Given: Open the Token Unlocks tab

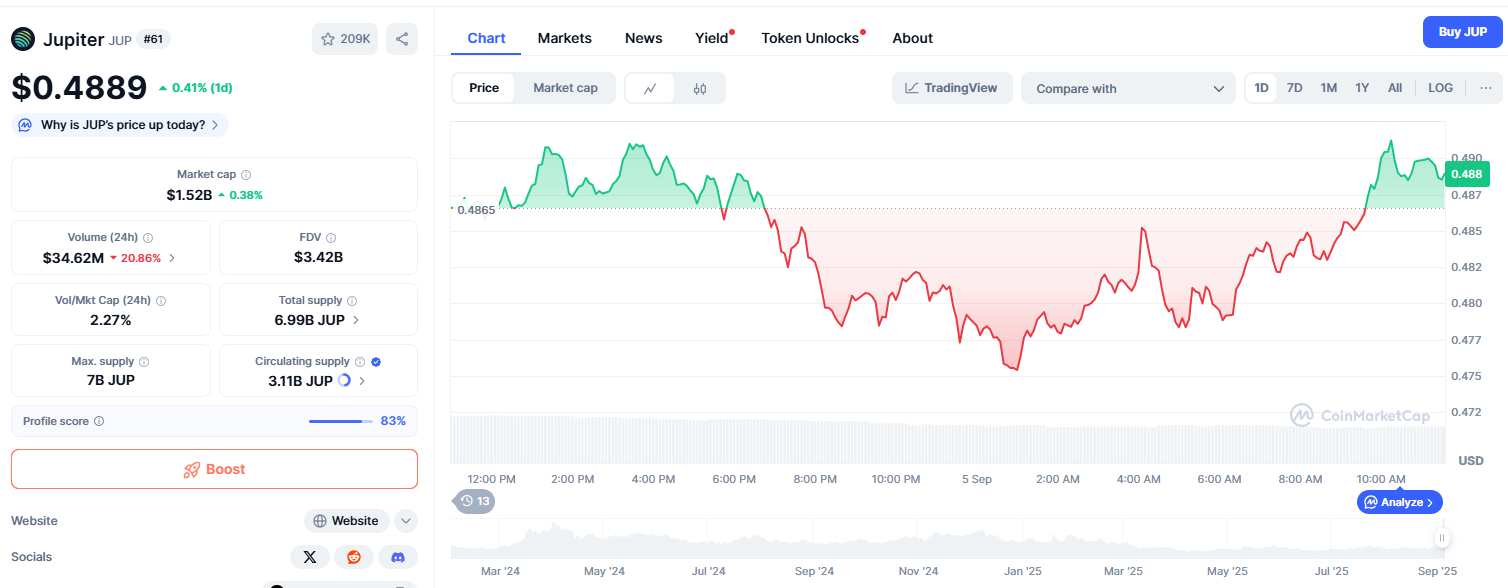Looking at the screenshot, I should pos(811,38).
